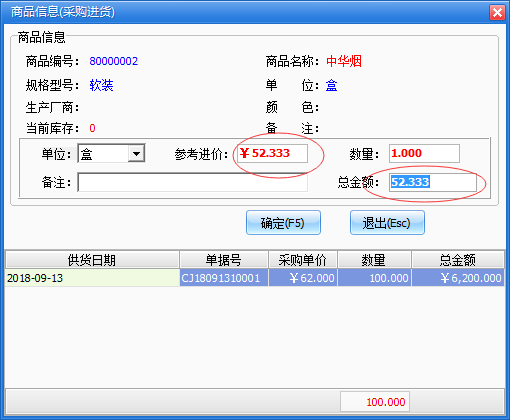
Task: Click the 退出(Esc) button
Action: 387,223
